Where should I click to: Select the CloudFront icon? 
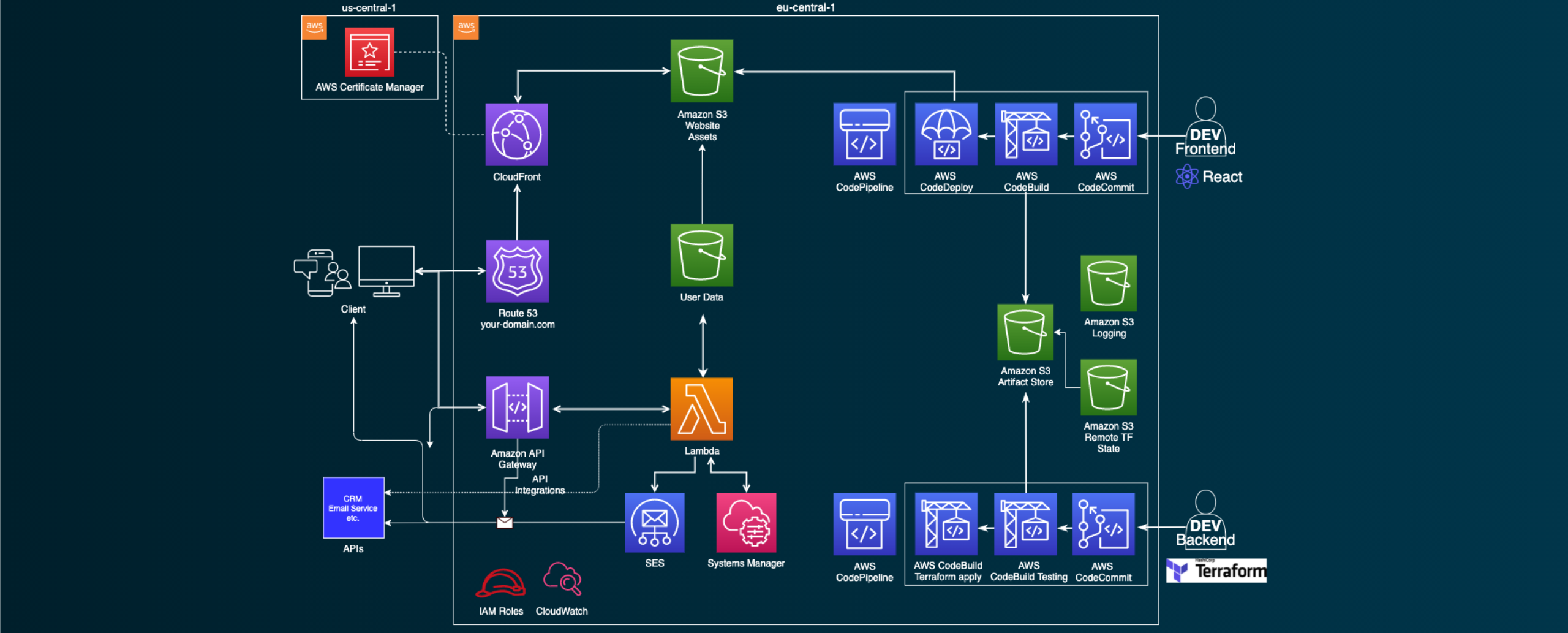click(516, 135)
